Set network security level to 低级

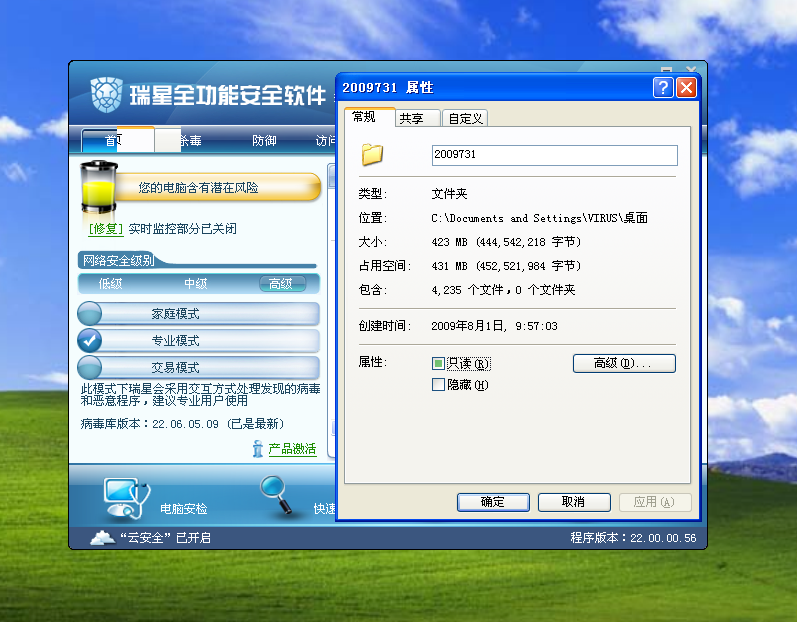pos(110,284)
